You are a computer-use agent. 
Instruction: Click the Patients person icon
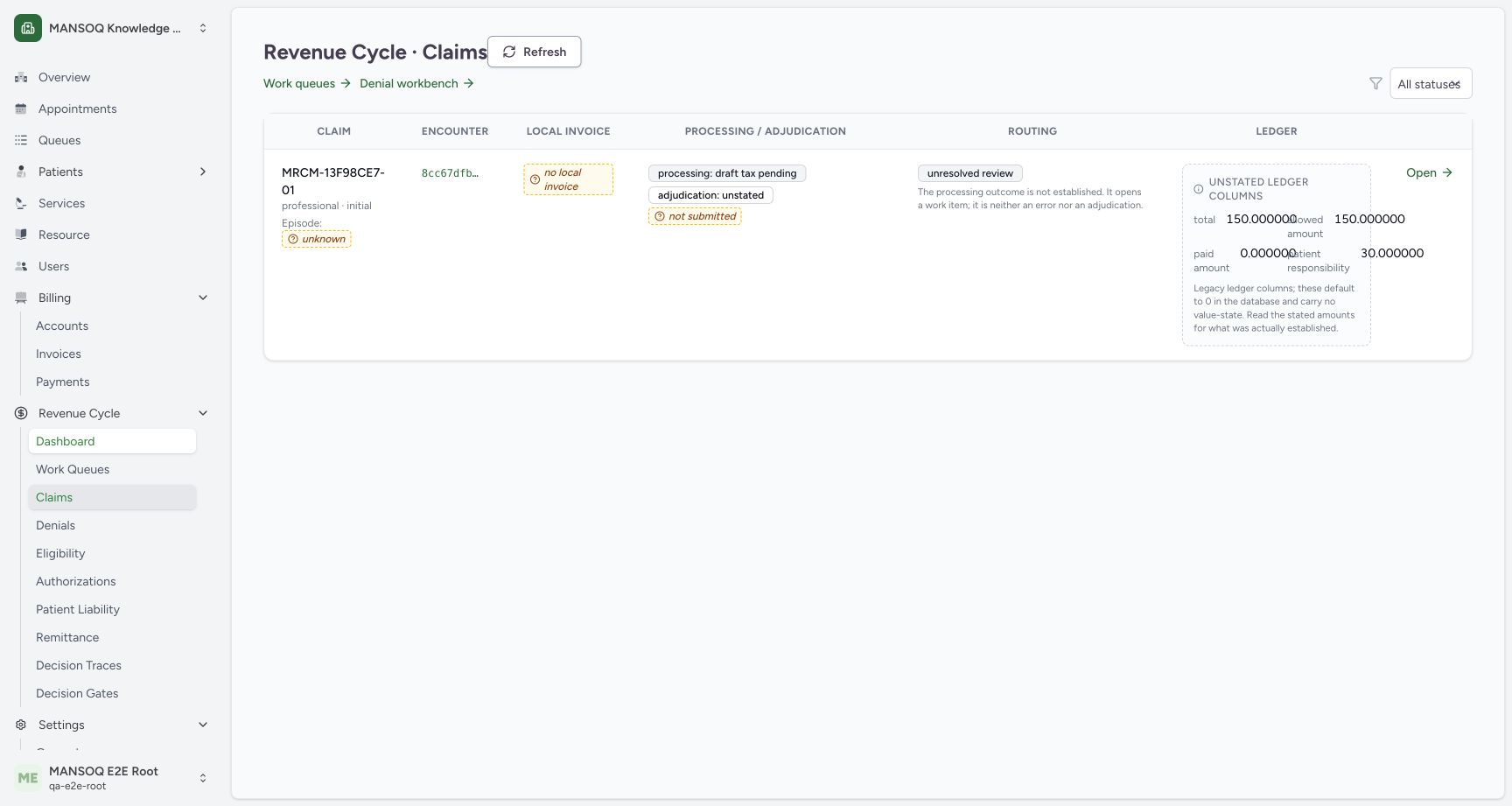(x=21, y=172)
